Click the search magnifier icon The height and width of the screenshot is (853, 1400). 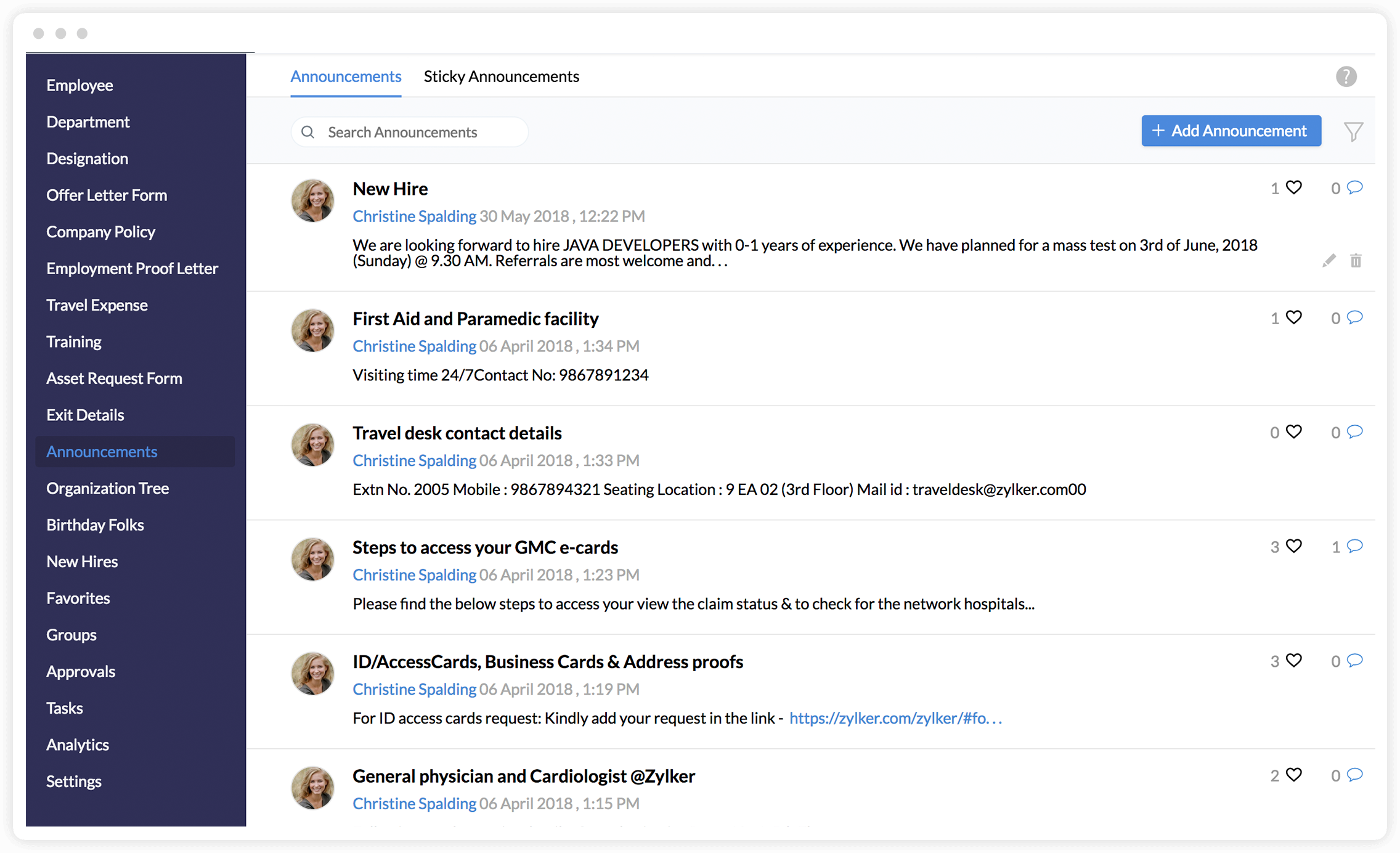click(x=308, y=132)
